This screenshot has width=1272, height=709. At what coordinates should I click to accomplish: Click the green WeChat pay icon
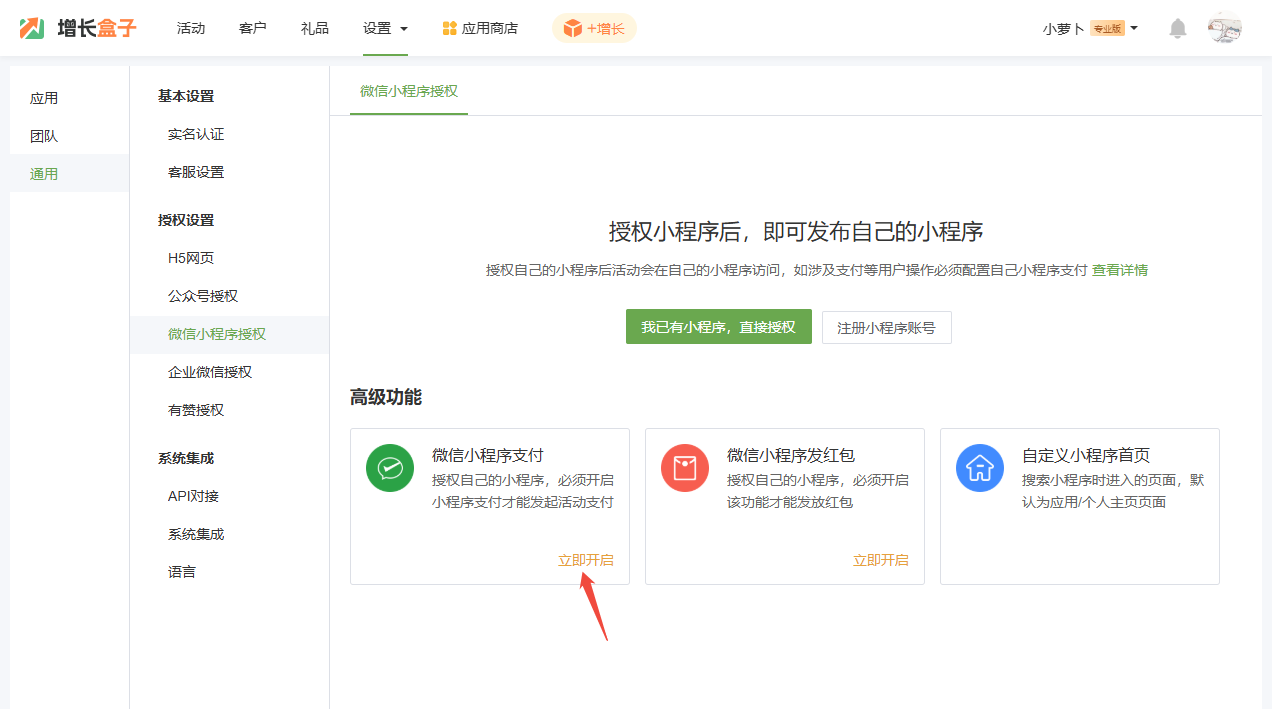click(390, 468)
